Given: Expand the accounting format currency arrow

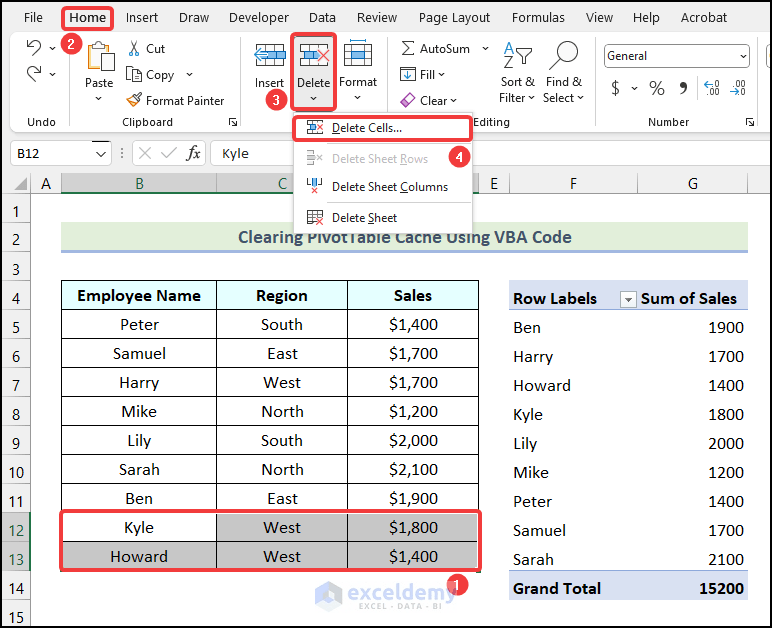Looking at the screenshot, I should [x=635, y=89].
